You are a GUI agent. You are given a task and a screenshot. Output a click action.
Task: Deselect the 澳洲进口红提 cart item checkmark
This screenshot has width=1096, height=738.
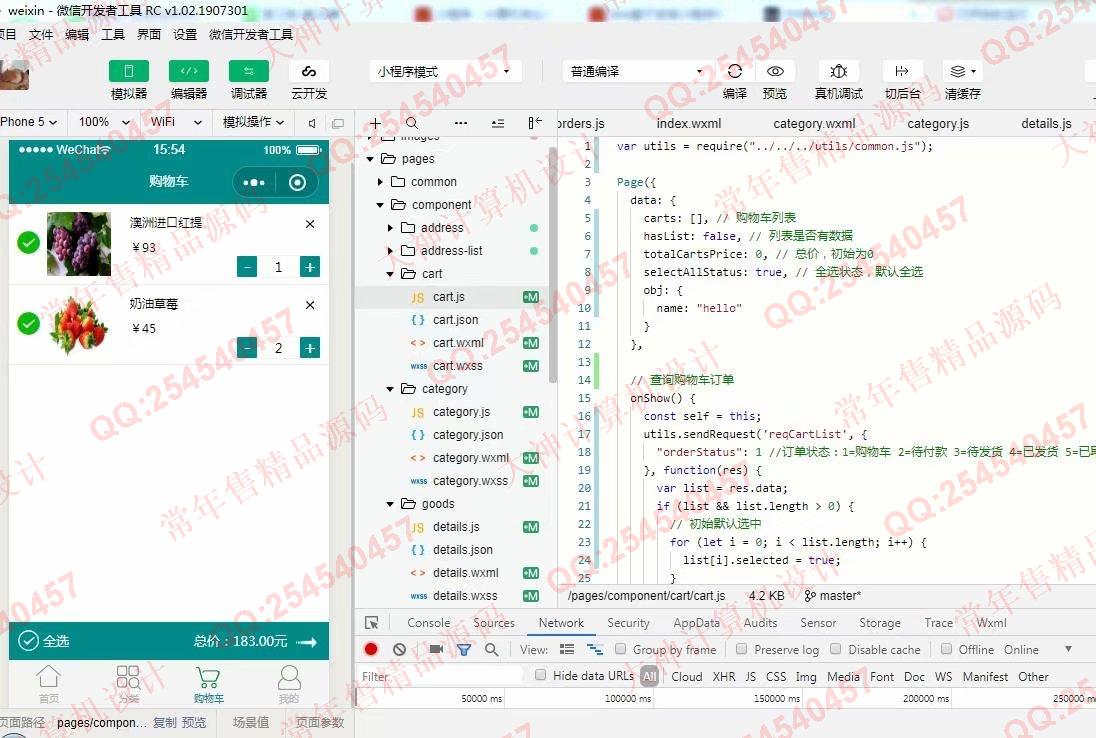29,243
